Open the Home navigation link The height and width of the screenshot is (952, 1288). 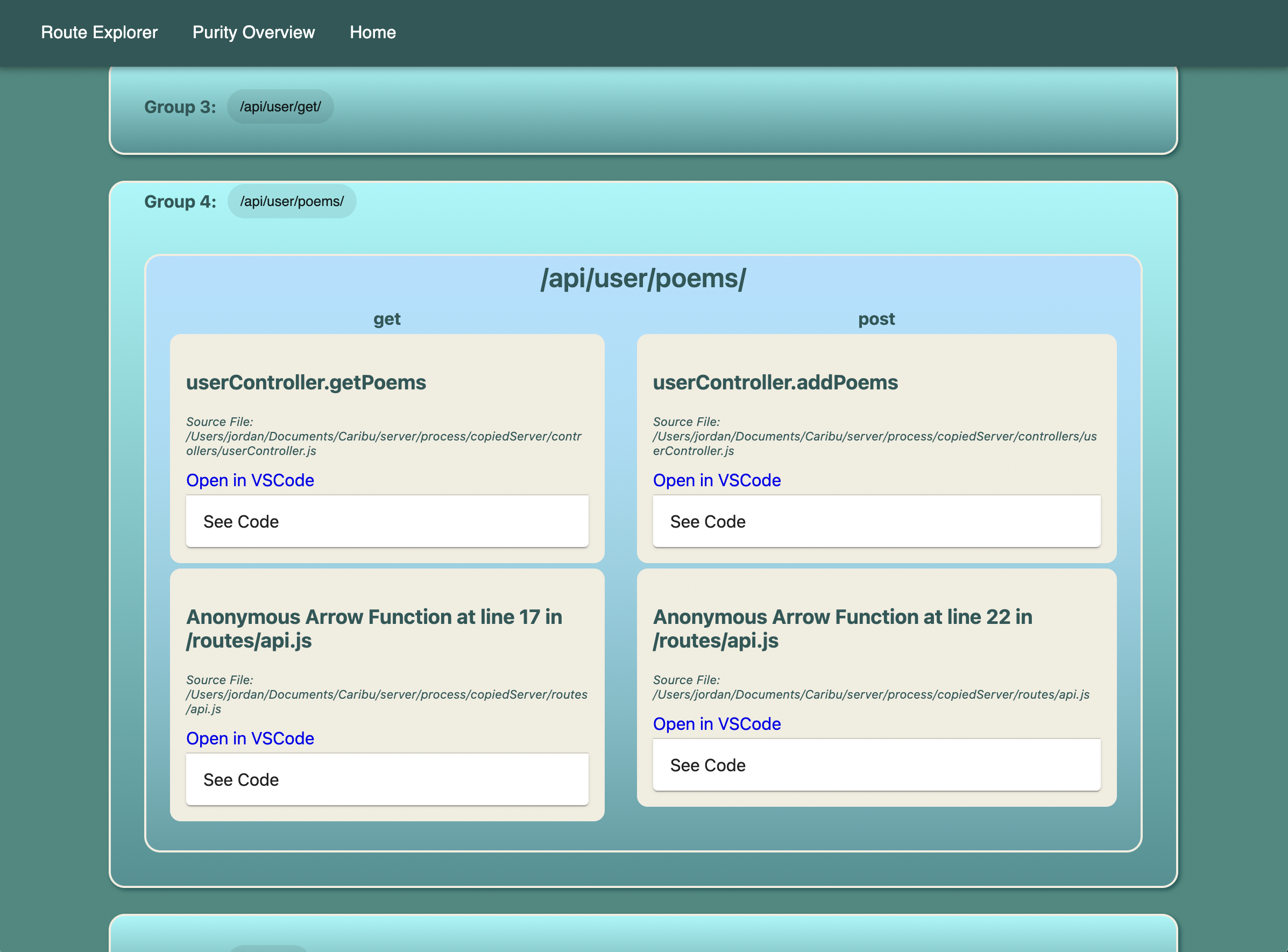tap(373, 32)
